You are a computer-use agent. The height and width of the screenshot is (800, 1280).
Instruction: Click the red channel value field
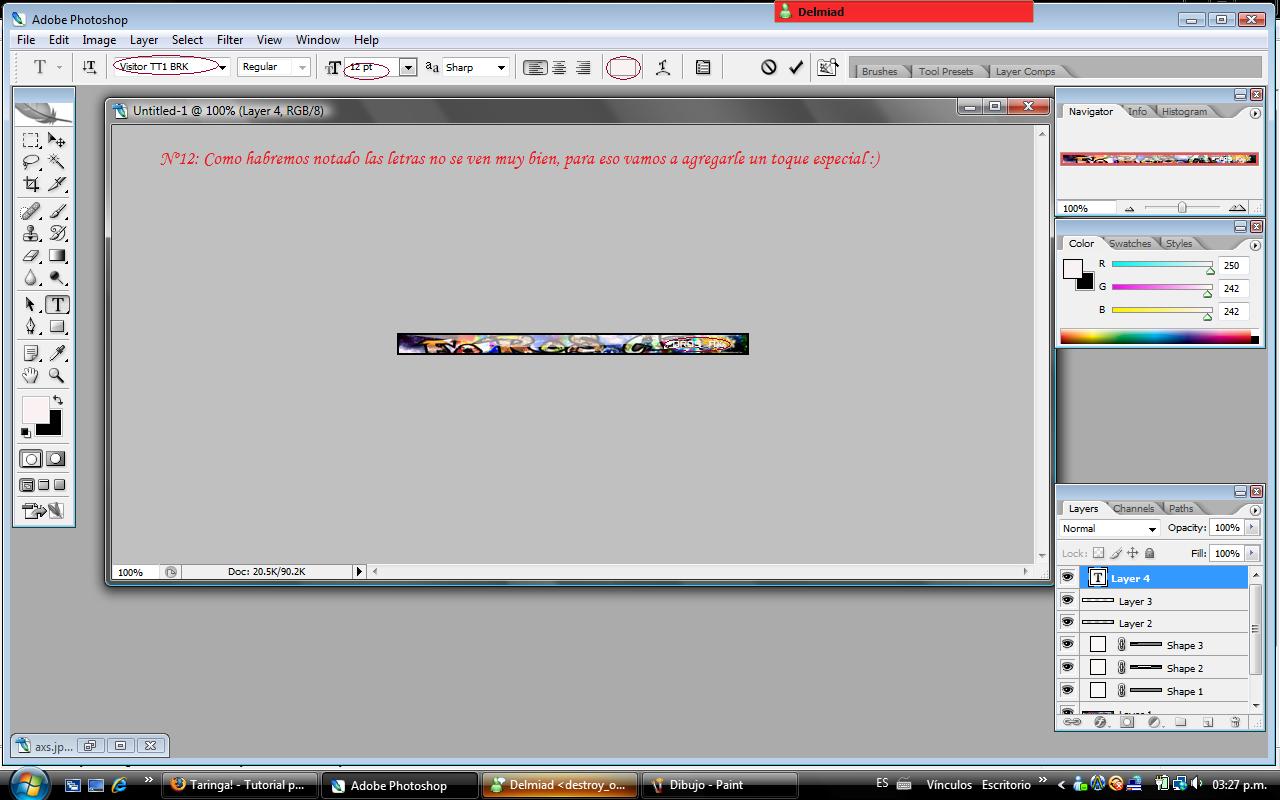click(1234, 266)
